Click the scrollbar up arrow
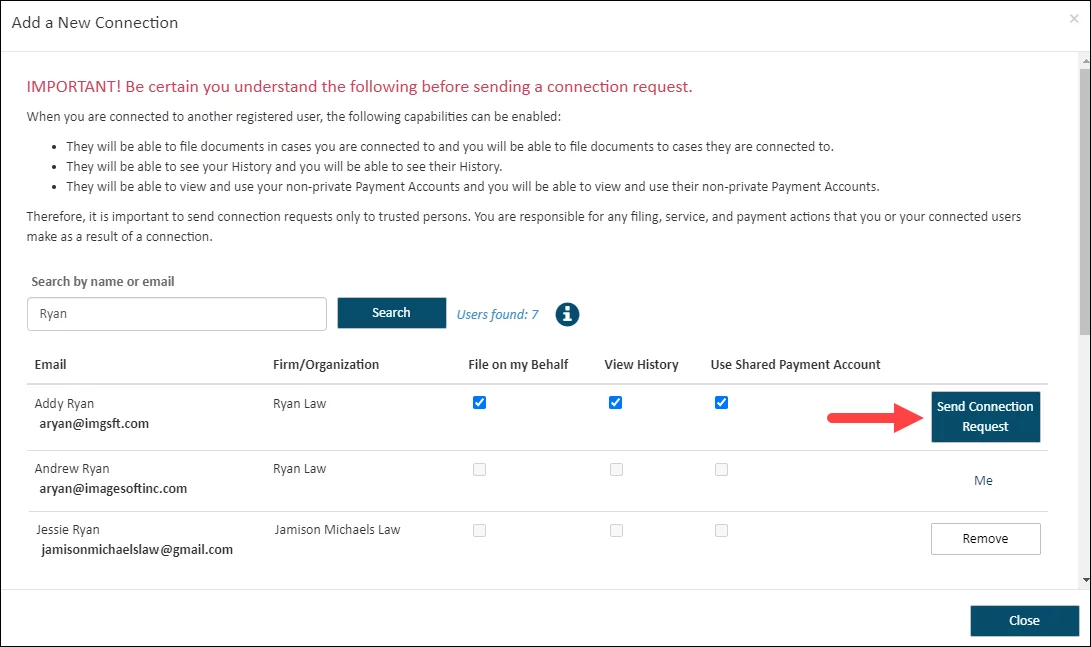Image resolution: width=1091 pixels, height=647 pixels. [1085, 61]
